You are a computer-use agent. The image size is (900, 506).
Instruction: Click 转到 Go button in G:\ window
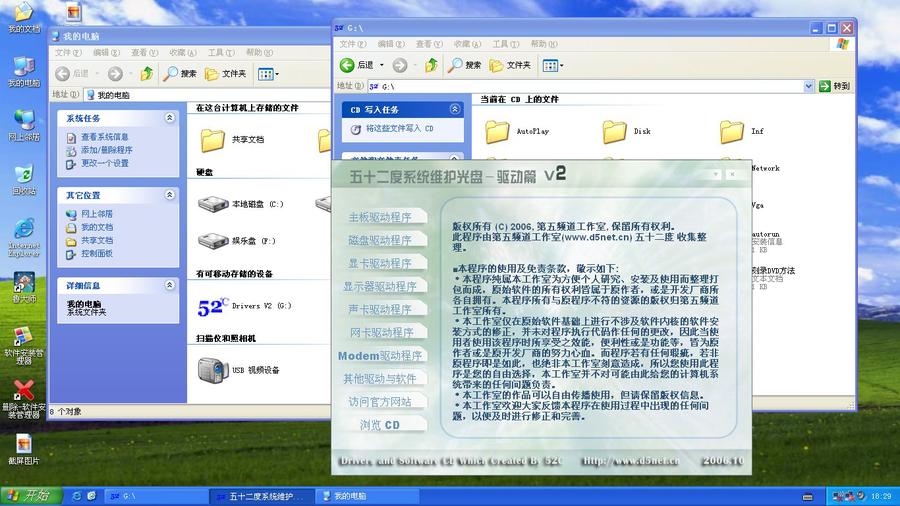[x=835, y=86]
